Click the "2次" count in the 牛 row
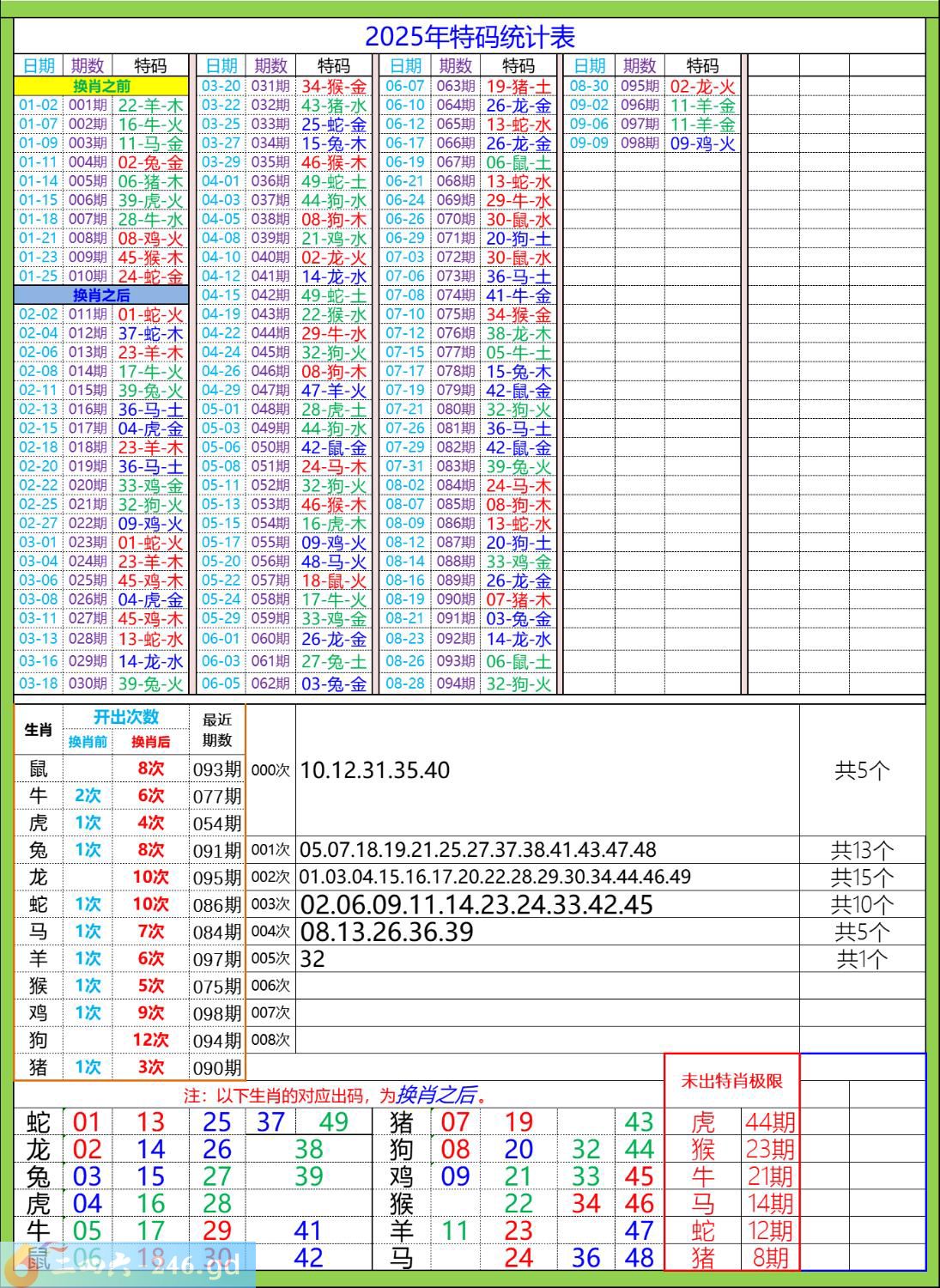940x1288 pixels. [88, 796]
